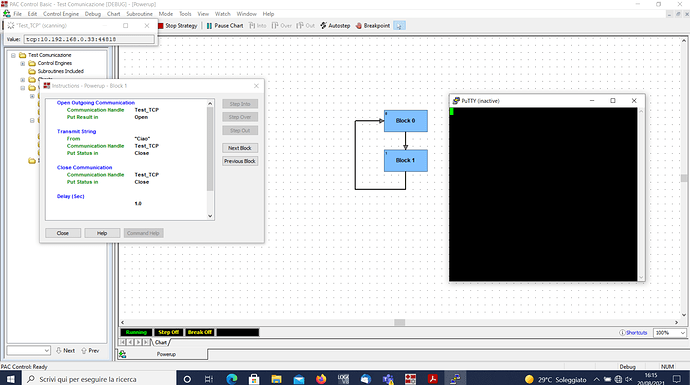Screen dimensions: 690x385
Task: Click the Previous Block button
Action: (240, 161)
